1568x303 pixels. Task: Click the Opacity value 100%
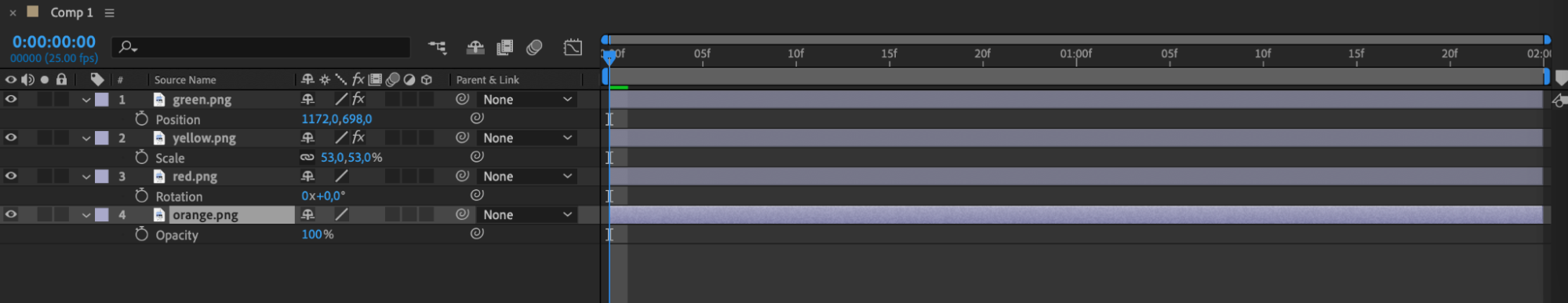(x=318, y=234)
